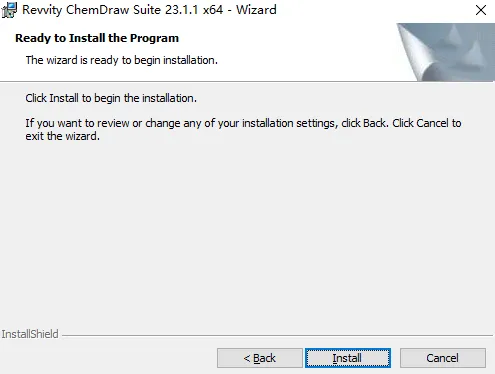Image resolution: width=495 pixels, height=374 pixels.
Task: Close the ChemDraw Suite wizard window
Action: point(481,10)
